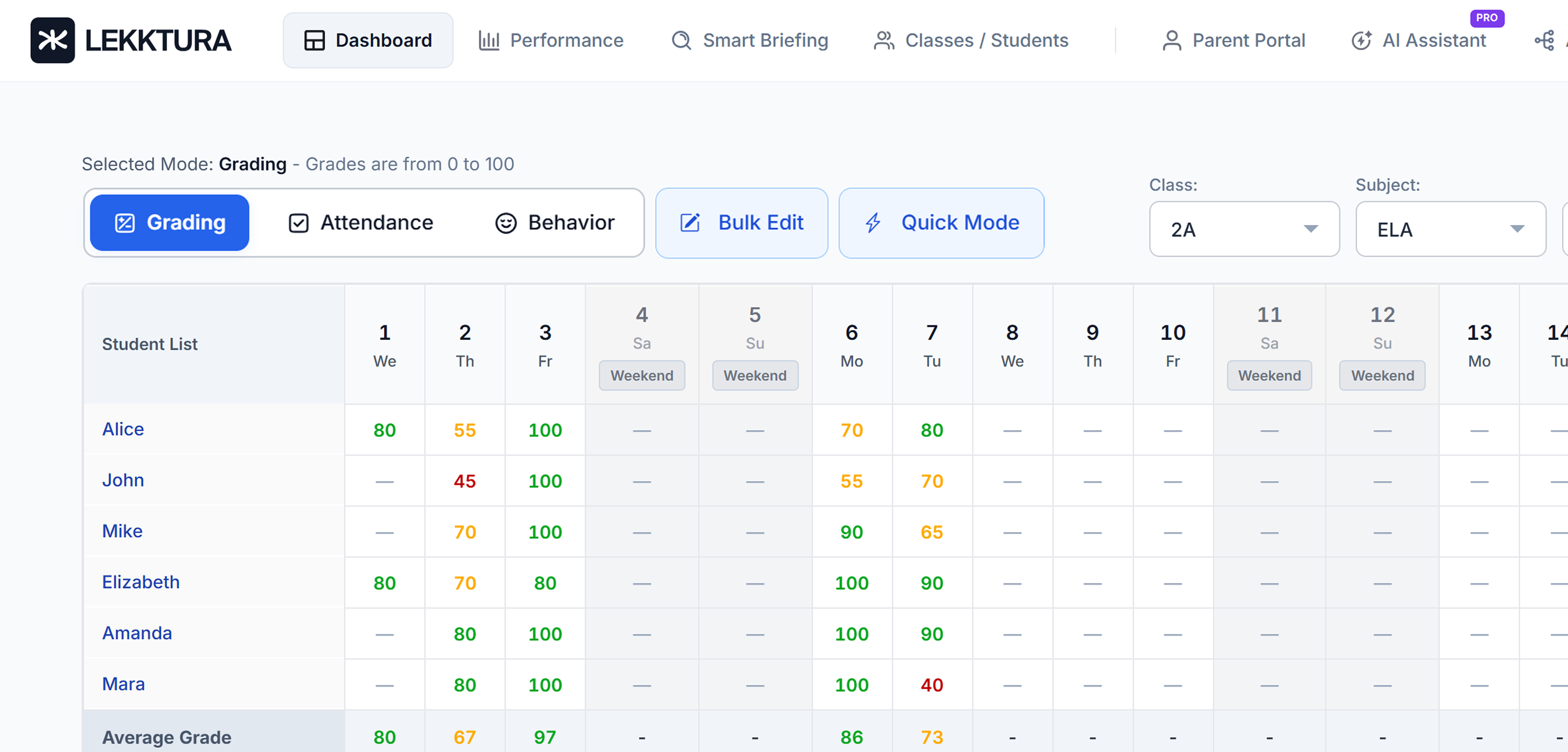Click Mike's grade 90 on day 6
Screen dimensions: 1568x752
tap(852, 532)
